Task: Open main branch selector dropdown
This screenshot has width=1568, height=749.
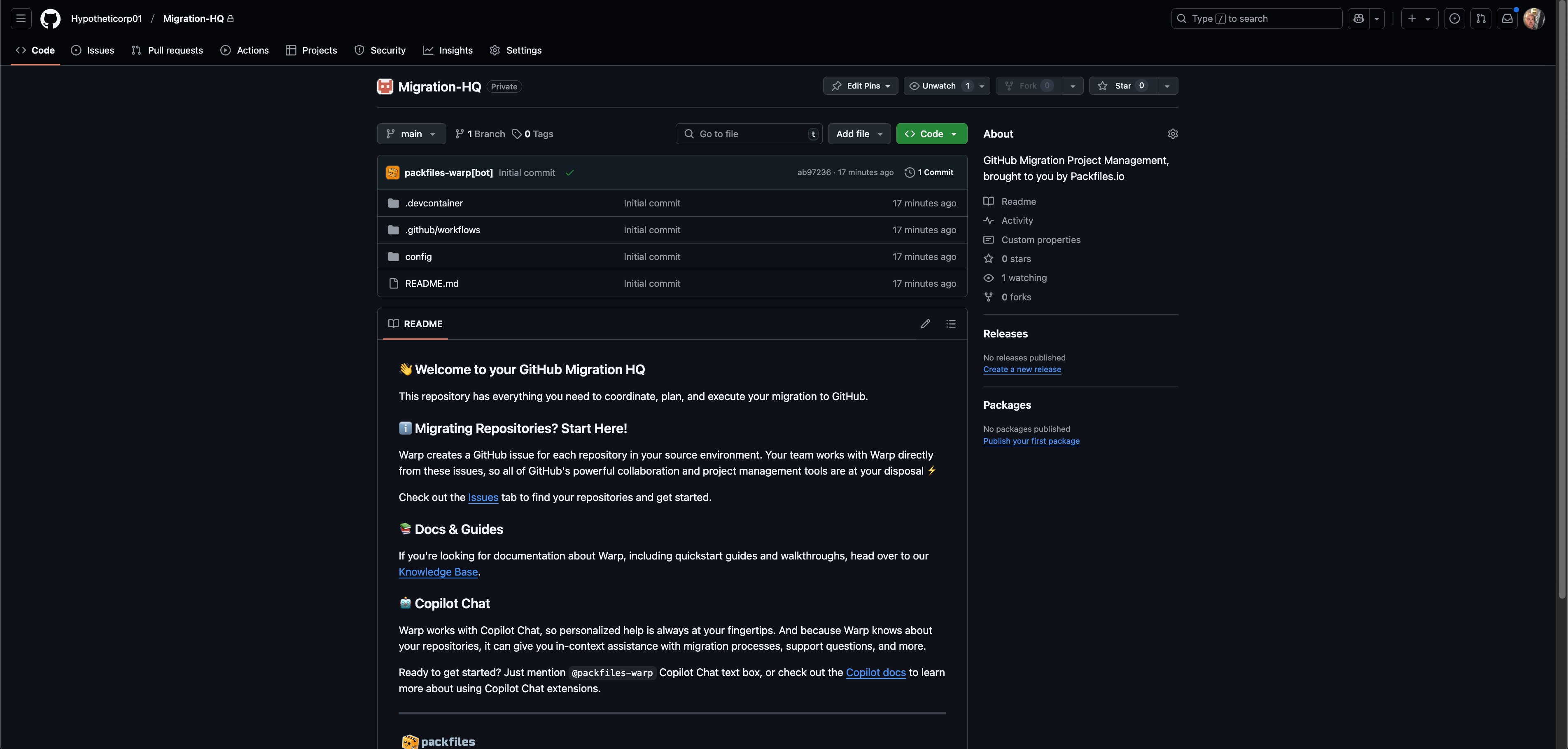Action: pyautogui.click(x=411, y=134)
